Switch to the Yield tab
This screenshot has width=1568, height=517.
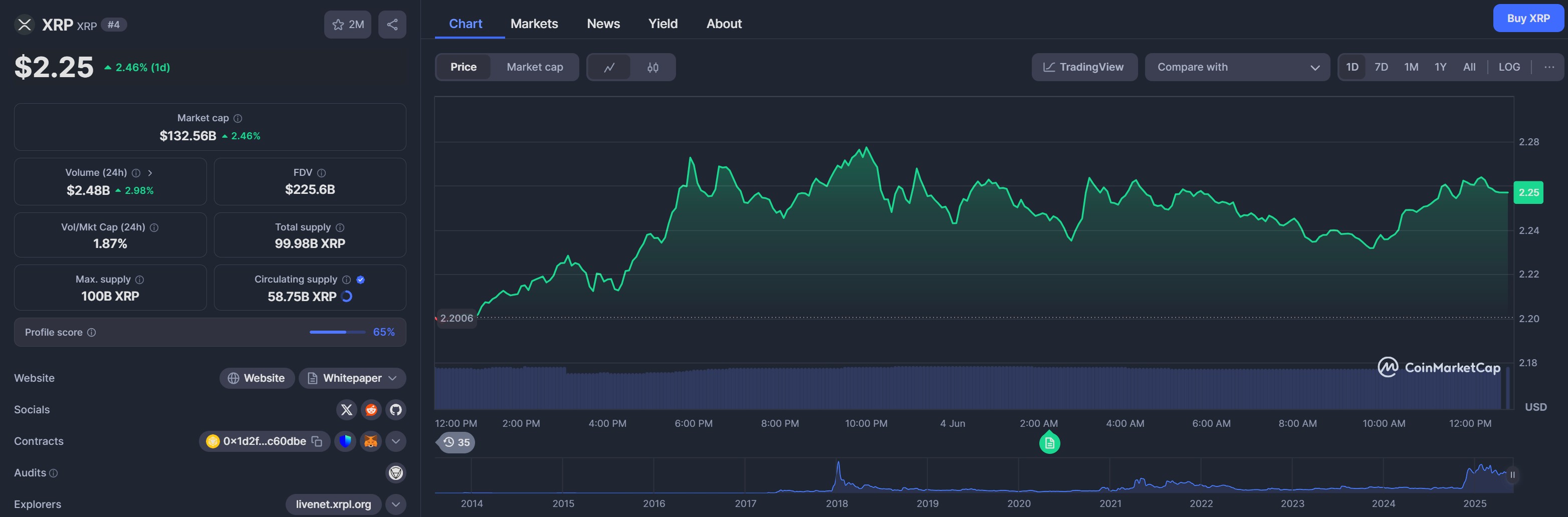663,24
